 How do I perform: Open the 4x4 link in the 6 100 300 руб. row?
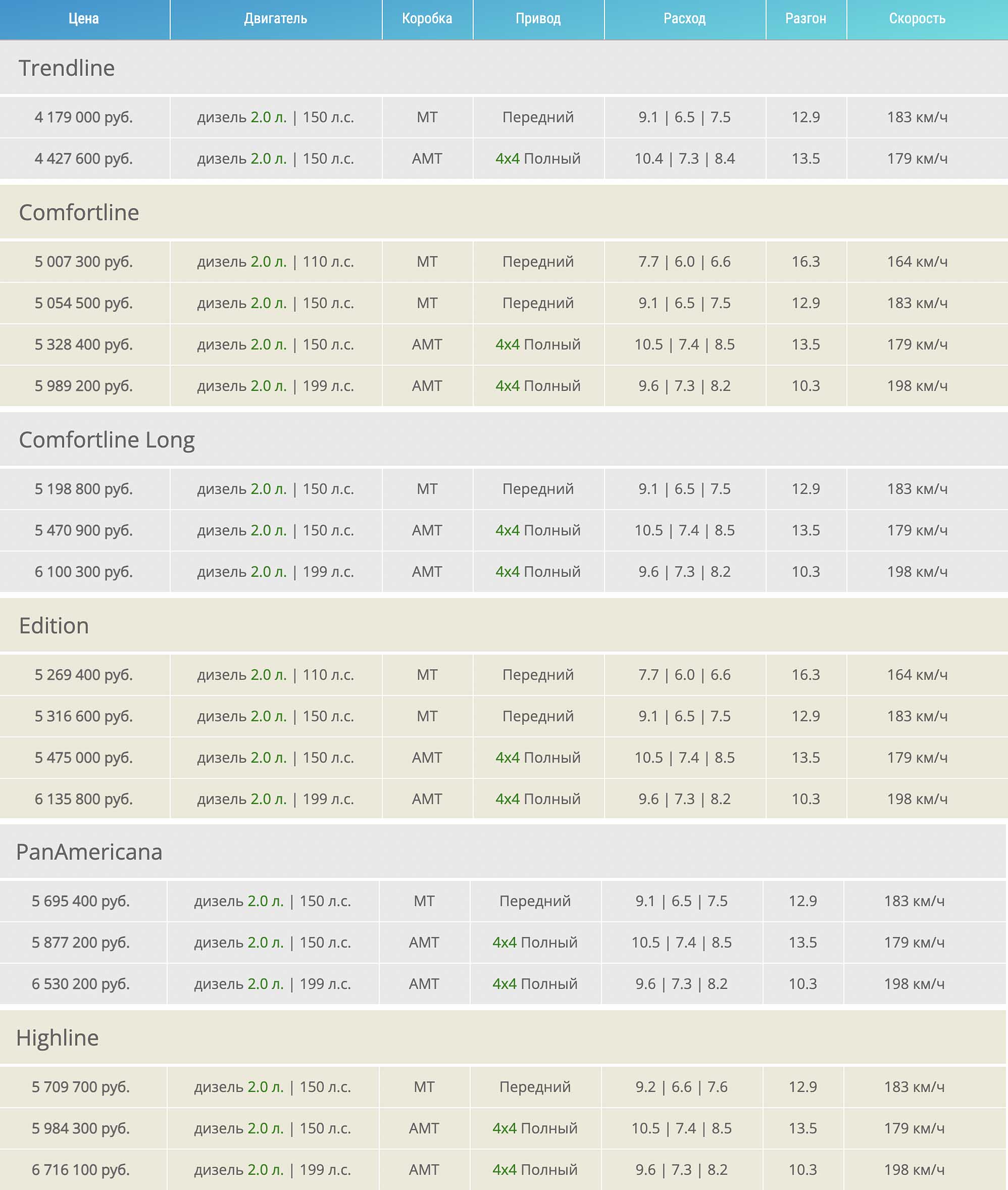507,572
